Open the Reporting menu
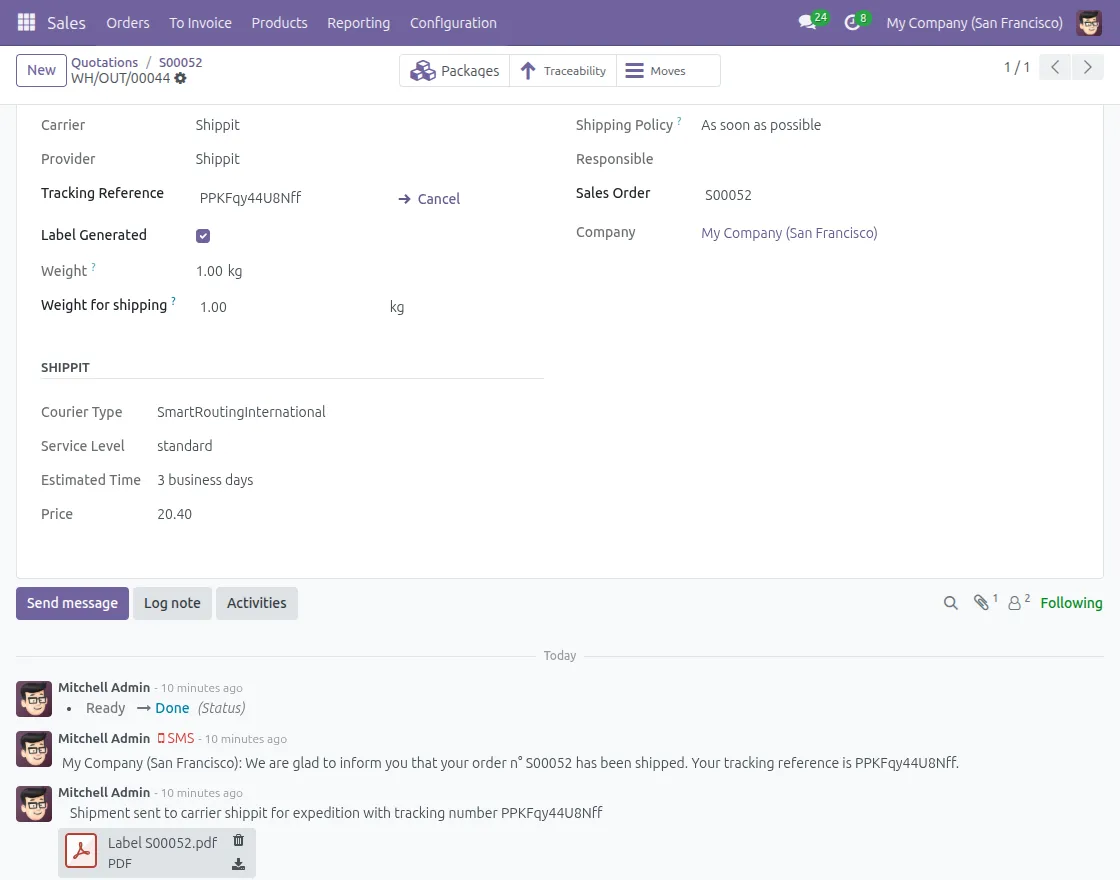The height and width of the screenshot is (880, 1120). click(x=359, y=23)
